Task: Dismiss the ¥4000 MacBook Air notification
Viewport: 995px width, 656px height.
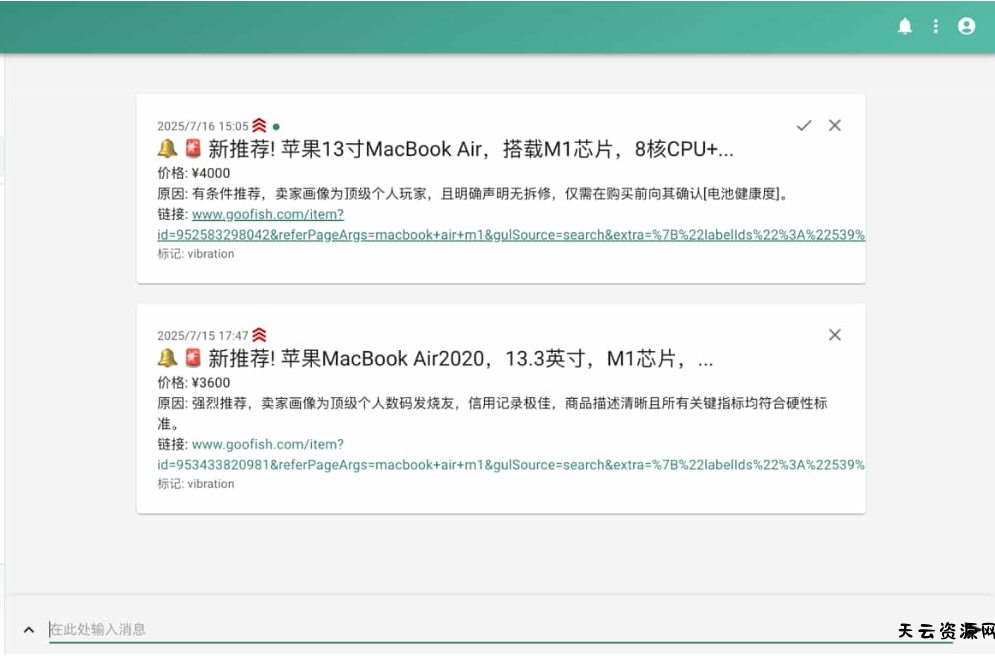Action: [x=835, y=125]
